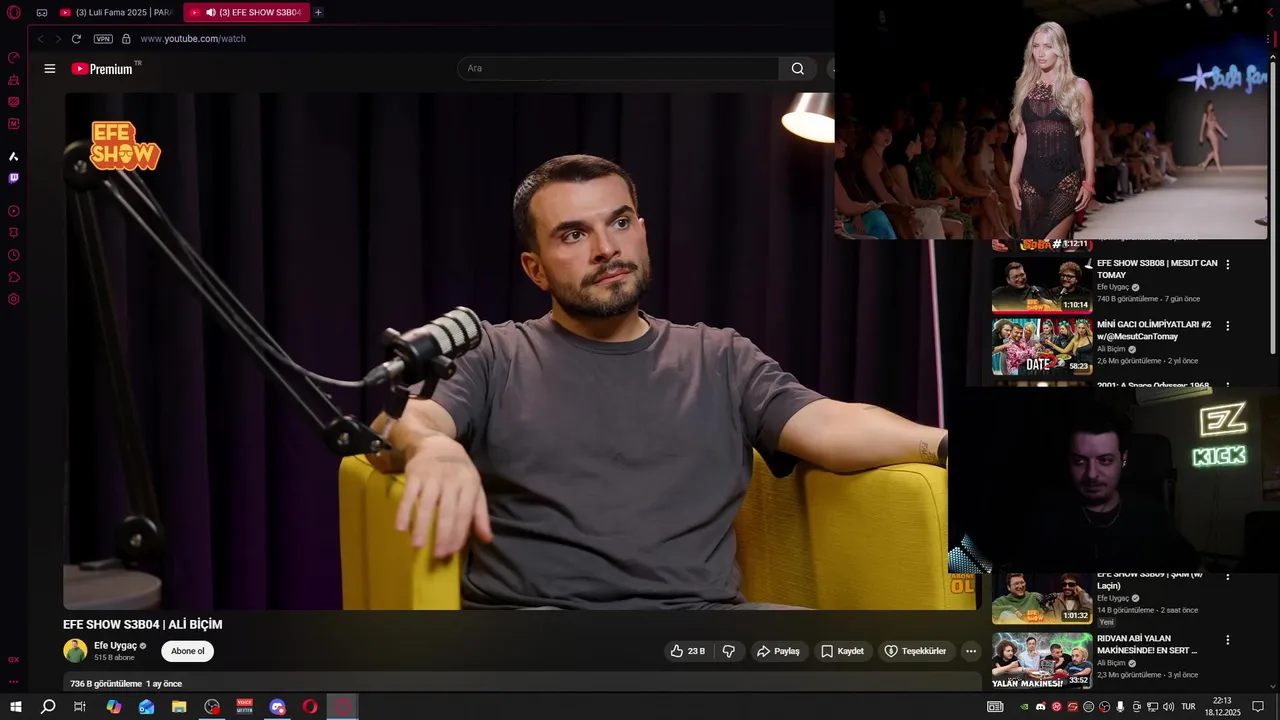Open the notification center icon

1256,707
